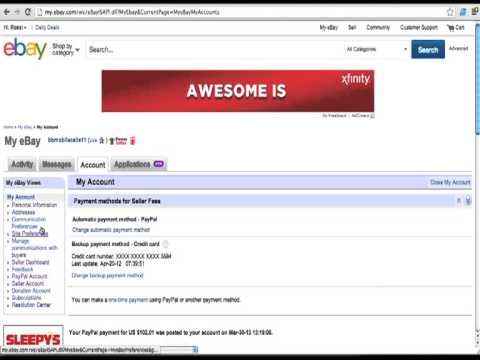Click the Home breadcrumb link
480x360 pixels.
[x=9, y=127]
